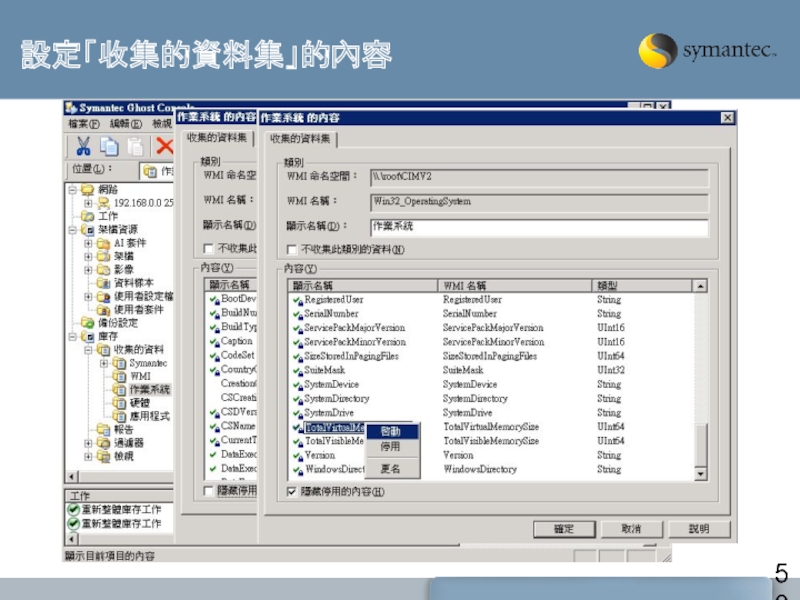Click the greyed Paste toolbar icon

point(135,146)
